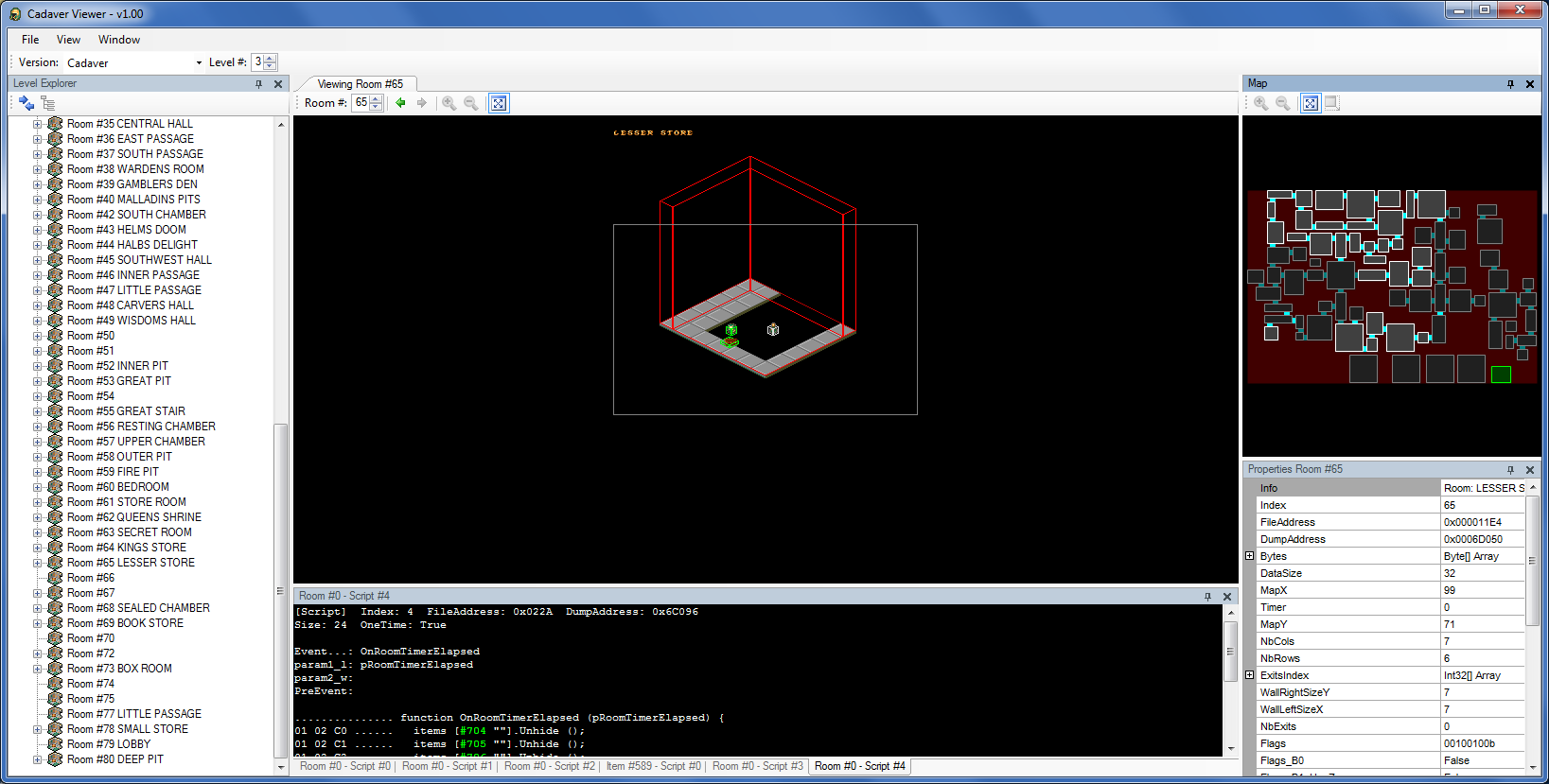Click the tree view icon in Level Explorer
1549x784 pixels.
pyautogui.click(x=48, y=103)
